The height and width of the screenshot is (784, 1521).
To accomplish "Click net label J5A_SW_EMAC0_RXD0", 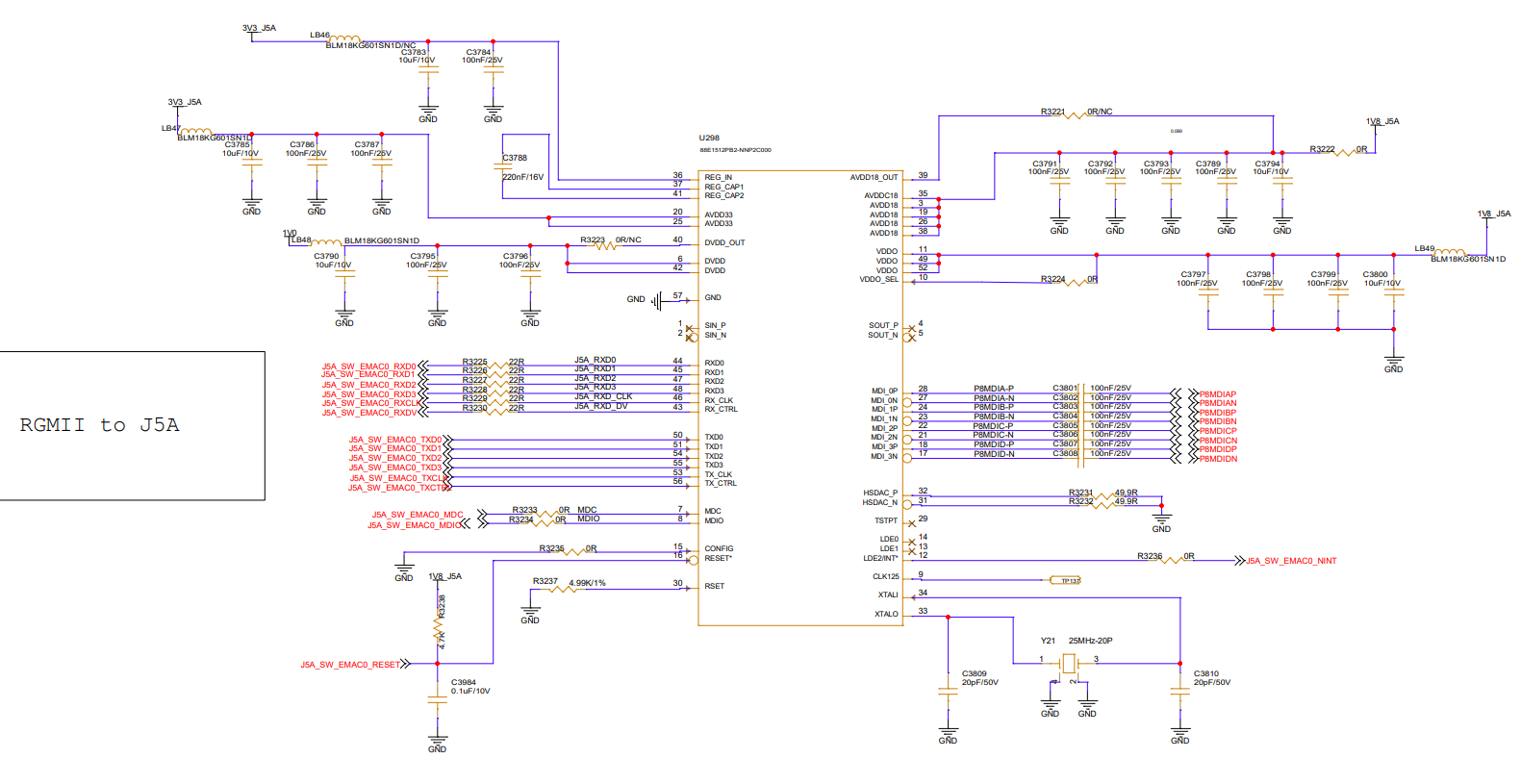I will click(x=368, y=367).
